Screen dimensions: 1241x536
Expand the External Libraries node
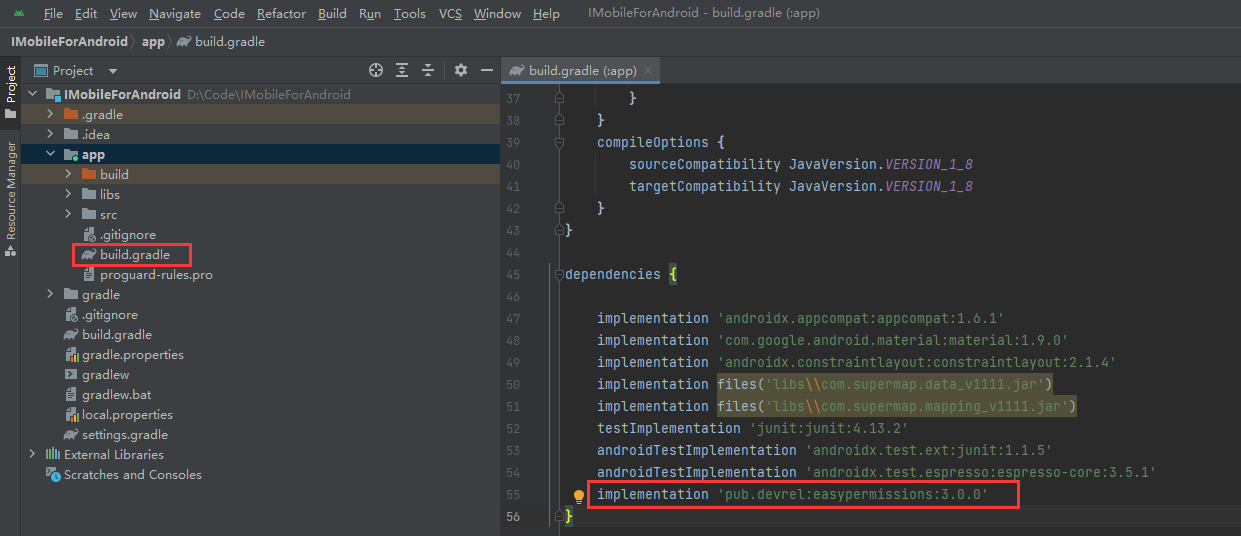[33, 455]
